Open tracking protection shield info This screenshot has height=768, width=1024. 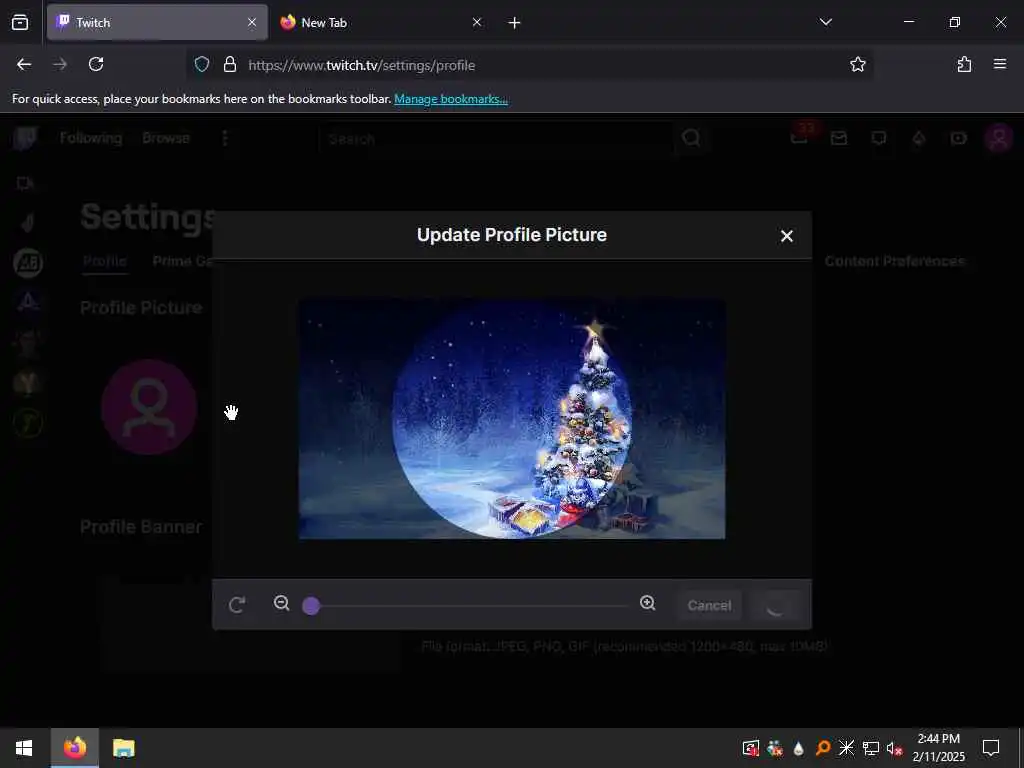coord(202,64)
